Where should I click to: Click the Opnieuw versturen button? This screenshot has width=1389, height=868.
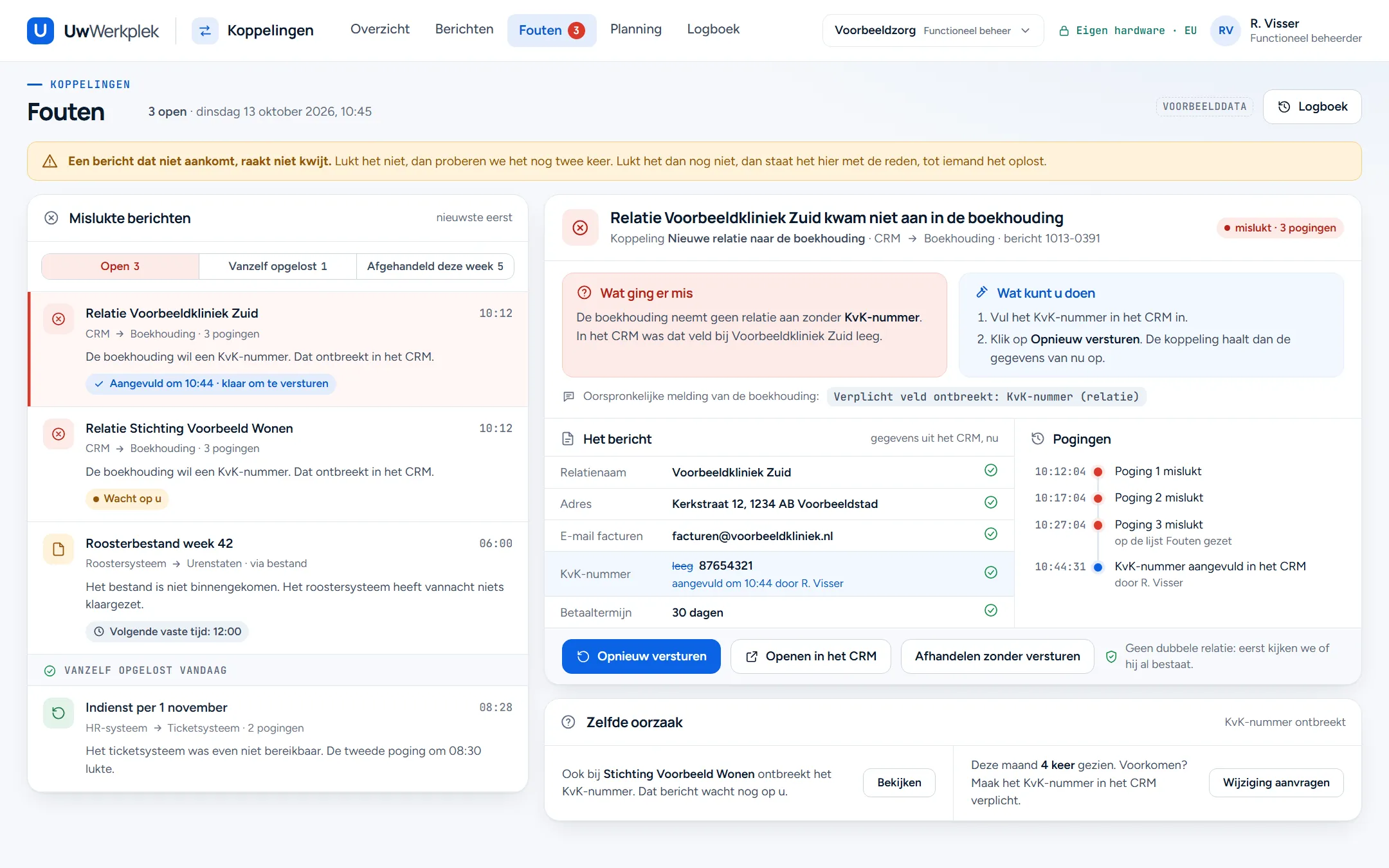[x=641, y=656]
